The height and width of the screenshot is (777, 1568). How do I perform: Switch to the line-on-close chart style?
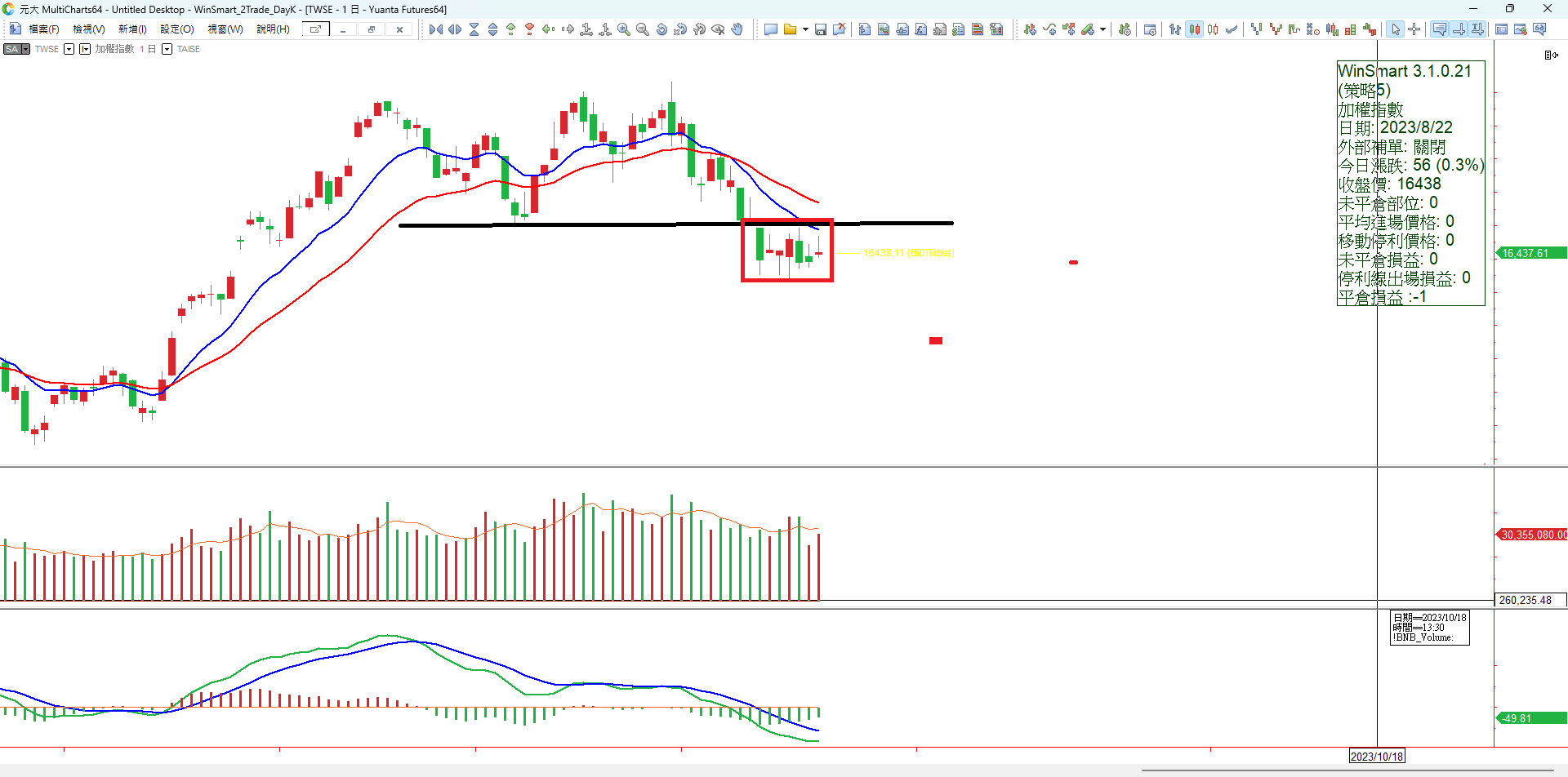[1232, 29]
